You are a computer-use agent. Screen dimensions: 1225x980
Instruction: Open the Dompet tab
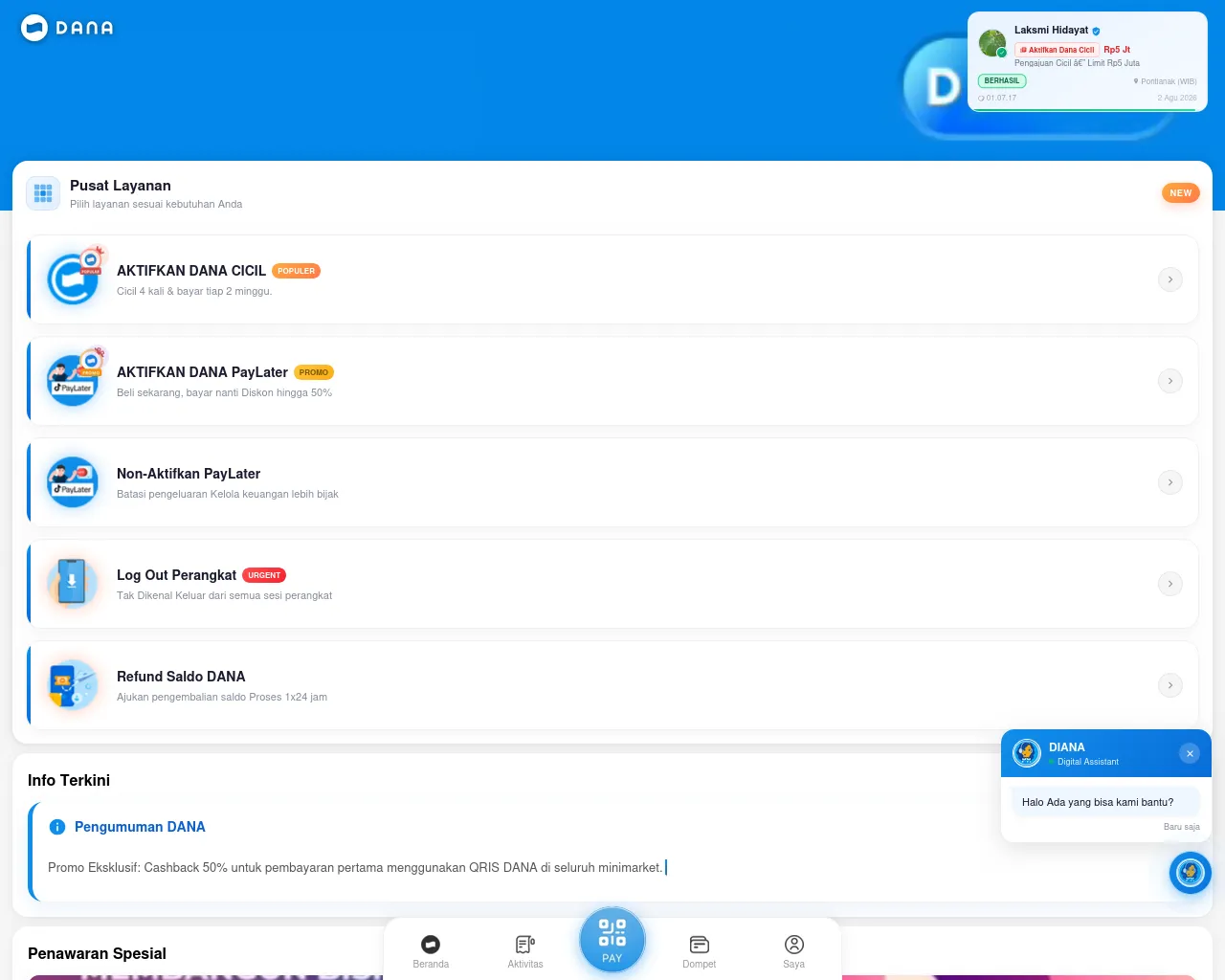700,952
